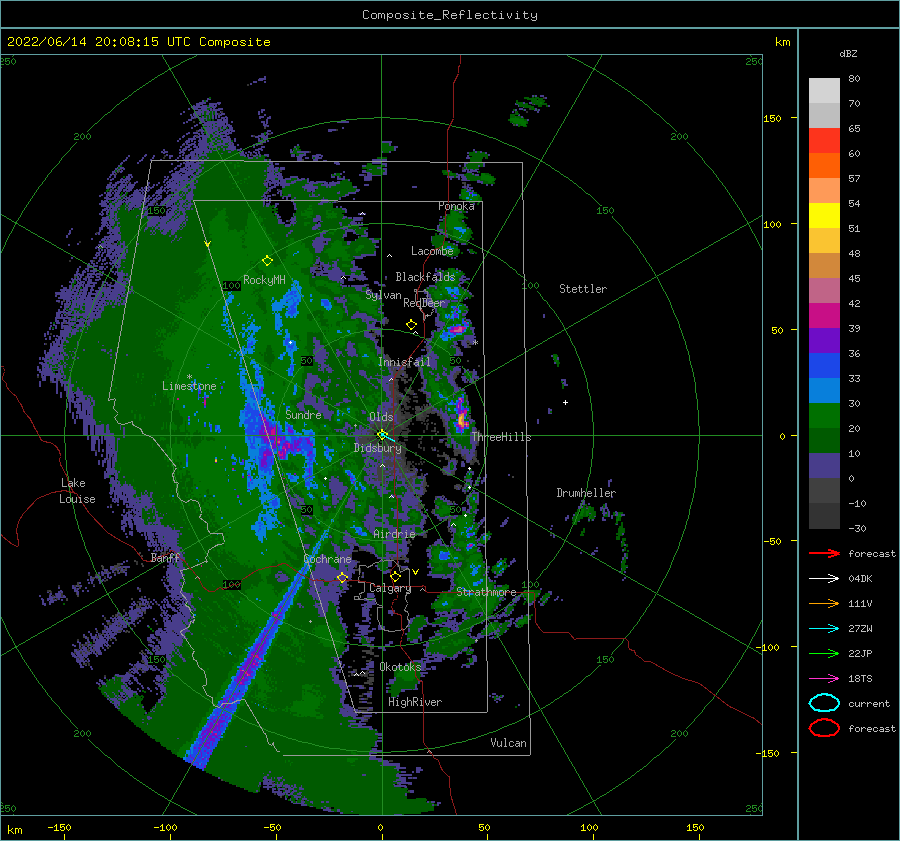Click the Innisfail label
The width and height of the screenshot is (900, 841).
point(404,362)
